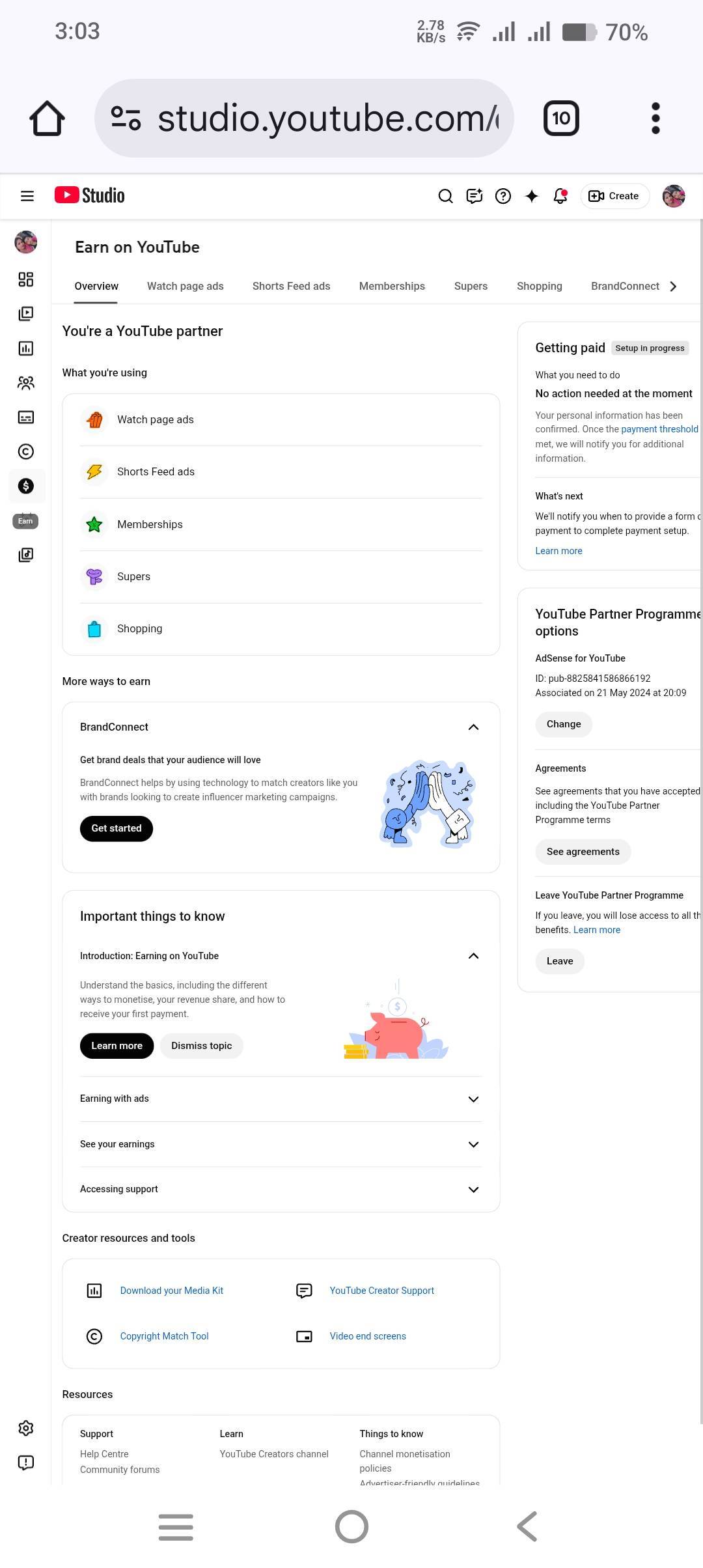The image size is (703, 1568).
Task: Open the Help question mark icon
Action: pyautogui.click(x=503, y=196)
